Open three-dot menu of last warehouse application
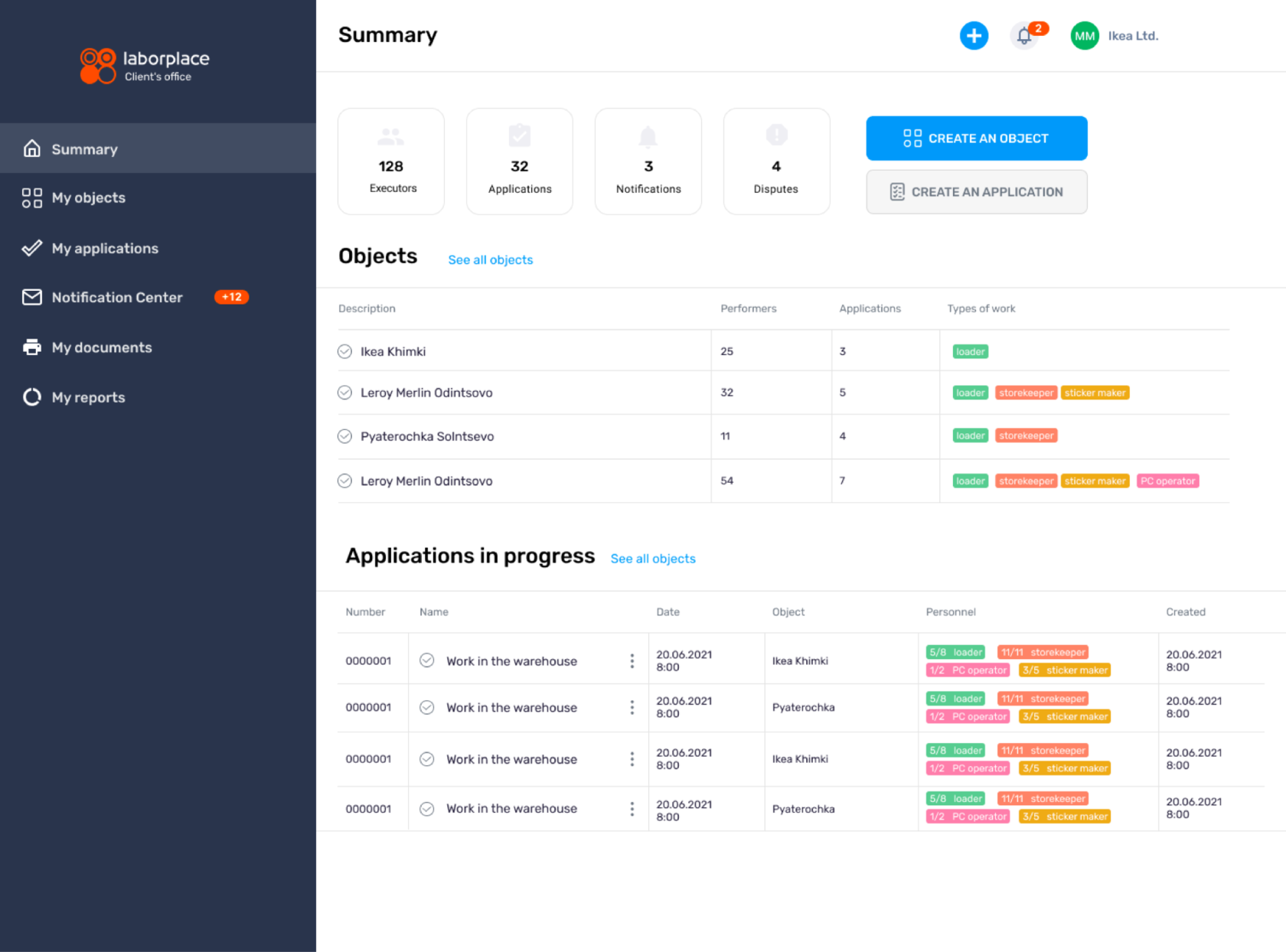This screenshot has height=952, width=1286. click(x=632, y=809)
